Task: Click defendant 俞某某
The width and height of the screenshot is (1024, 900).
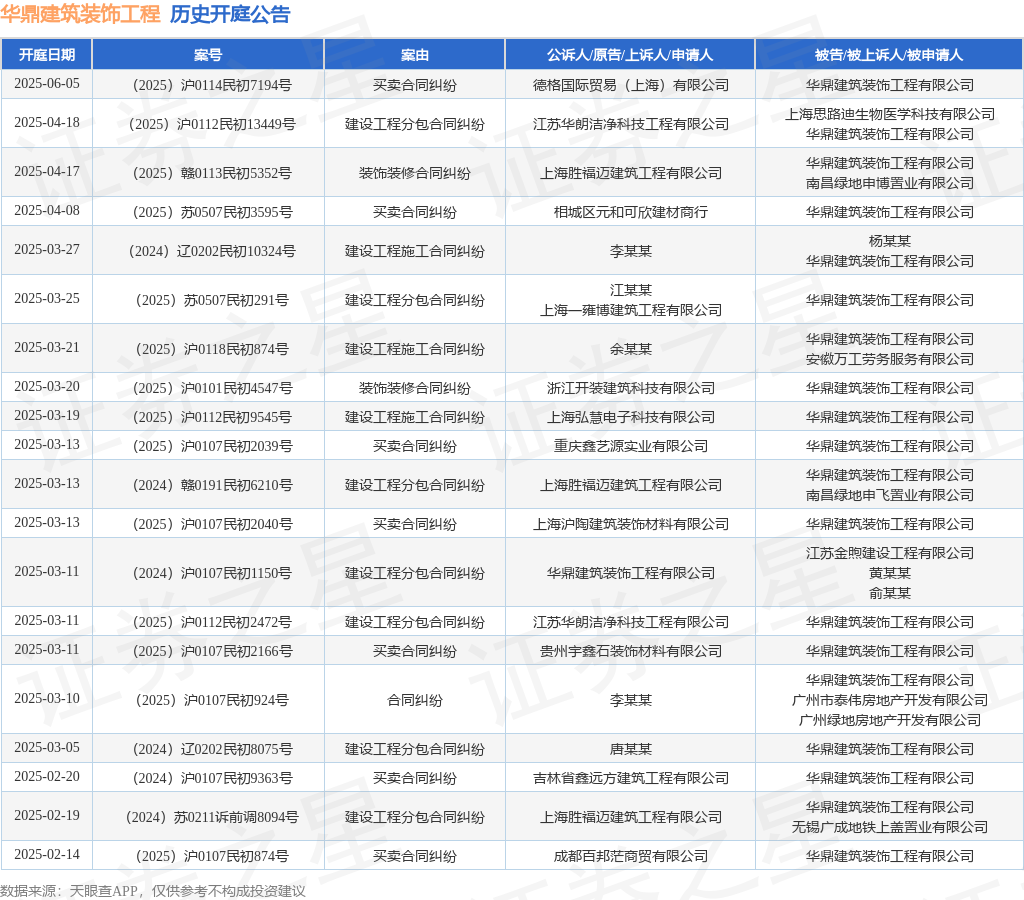Action: coord(889,593)
